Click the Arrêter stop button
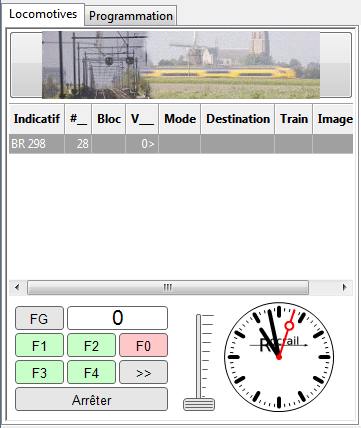The width and height of the screenshot is (361, 428). point(91,399)
